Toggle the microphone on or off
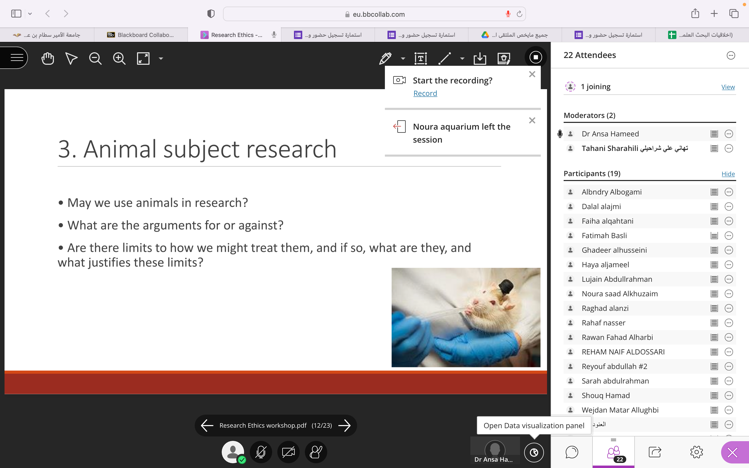 pyautogui.click(x=261, y=452)
